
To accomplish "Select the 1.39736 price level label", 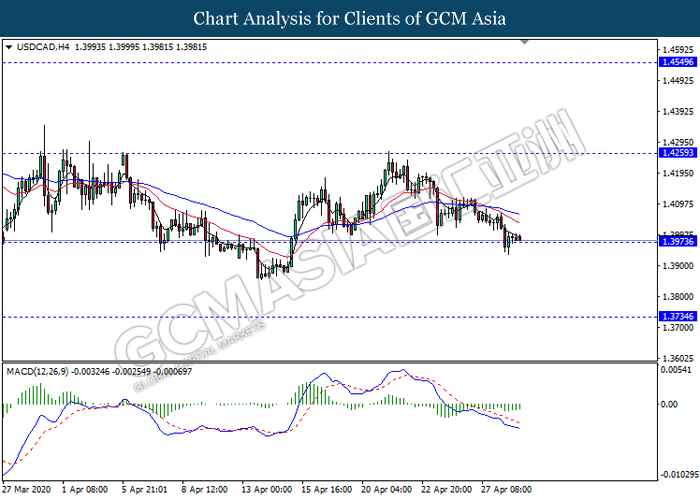I will [x=678, y=242].
